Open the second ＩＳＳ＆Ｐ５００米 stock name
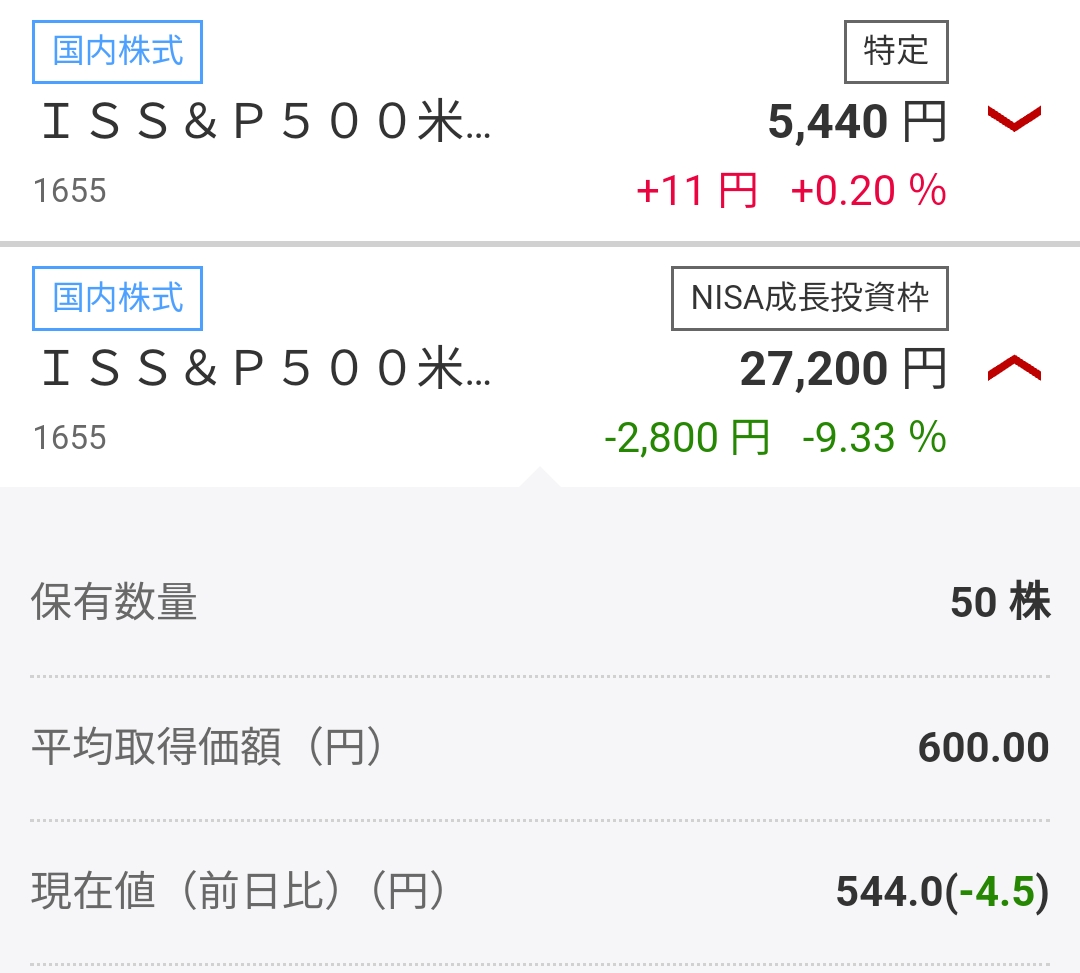 coord(267,368)
